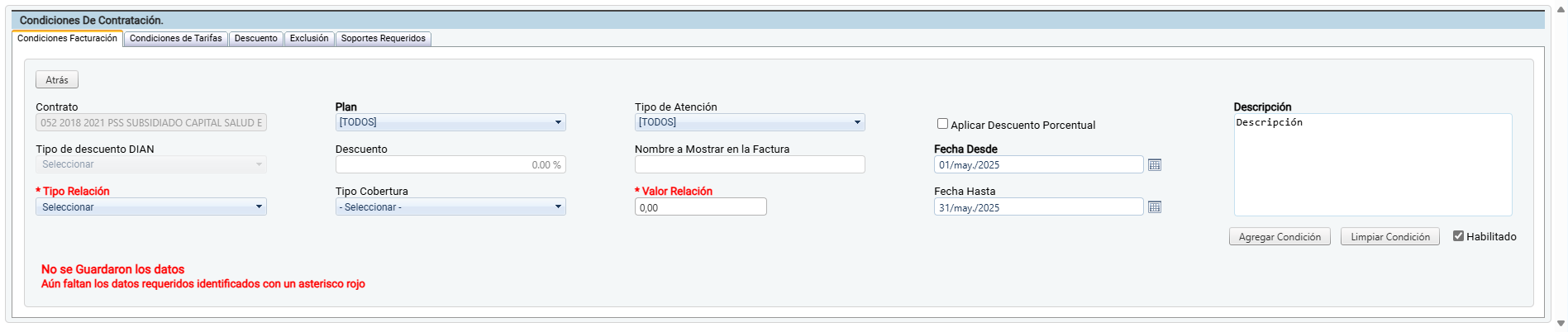Click the Nombre a Mostrar en la Factura field
Screen dimensions: 1568x332
click(x=750, y=165)
